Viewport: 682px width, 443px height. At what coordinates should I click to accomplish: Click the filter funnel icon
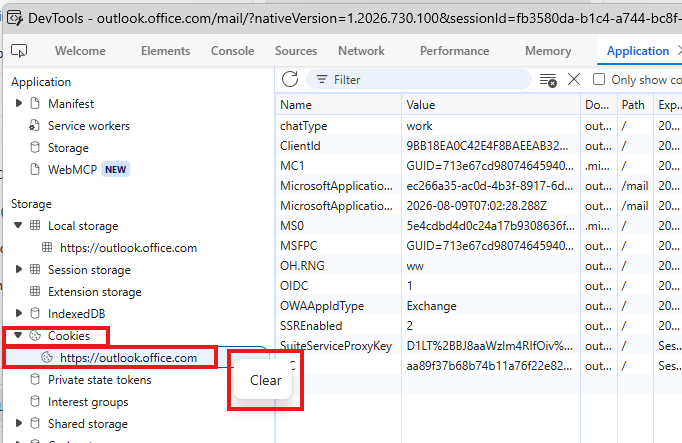322,80
